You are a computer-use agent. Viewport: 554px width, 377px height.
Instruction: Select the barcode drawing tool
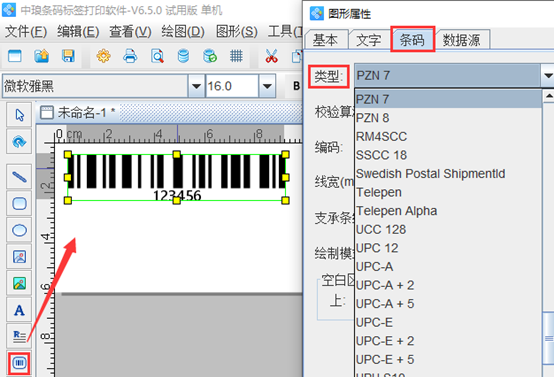pos(19,363)
